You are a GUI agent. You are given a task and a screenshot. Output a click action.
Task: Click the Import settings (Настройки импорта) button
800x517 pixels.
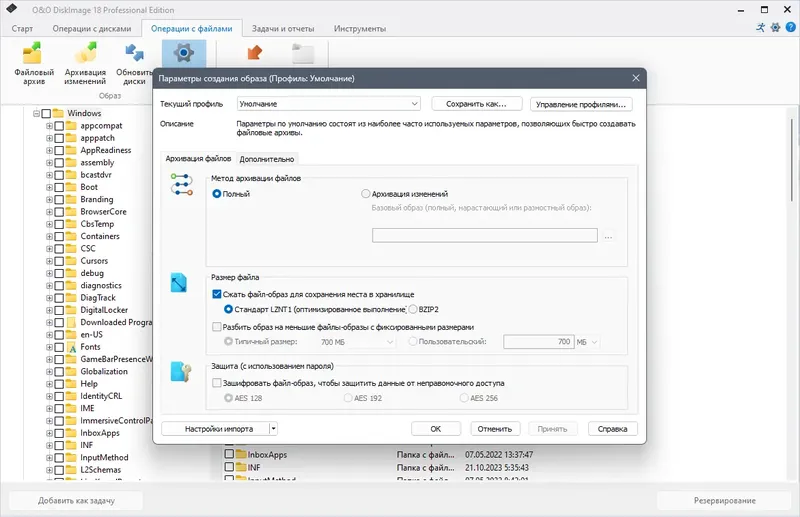[216, 429]
